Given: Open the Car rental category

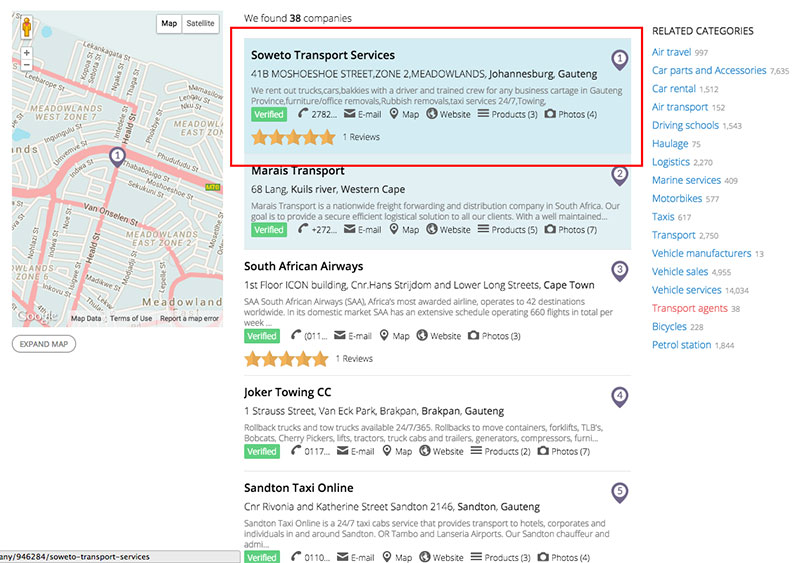Looking at the screenshot, I should click(x=674, y=89).
